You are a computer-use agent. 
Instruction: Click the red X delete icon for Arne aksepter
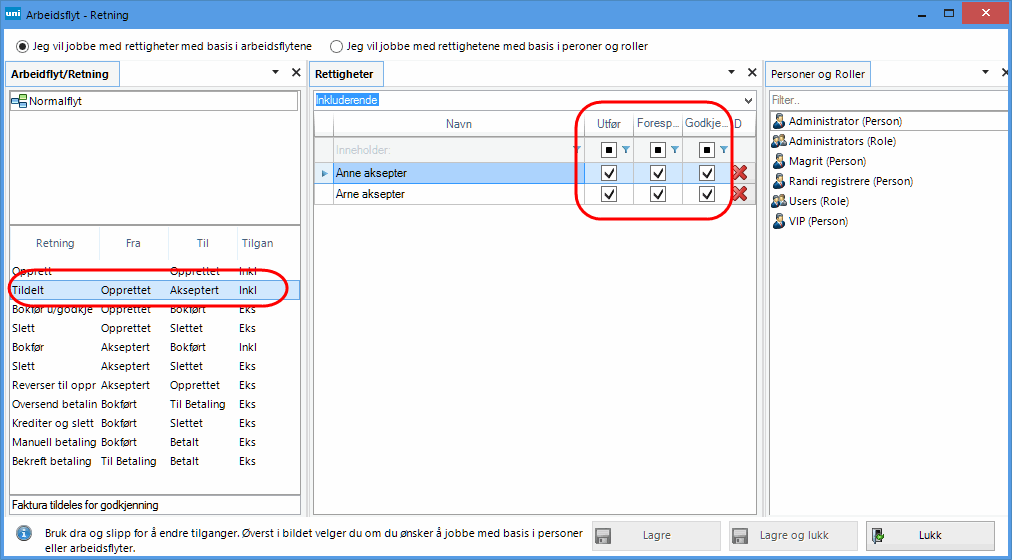740,194
